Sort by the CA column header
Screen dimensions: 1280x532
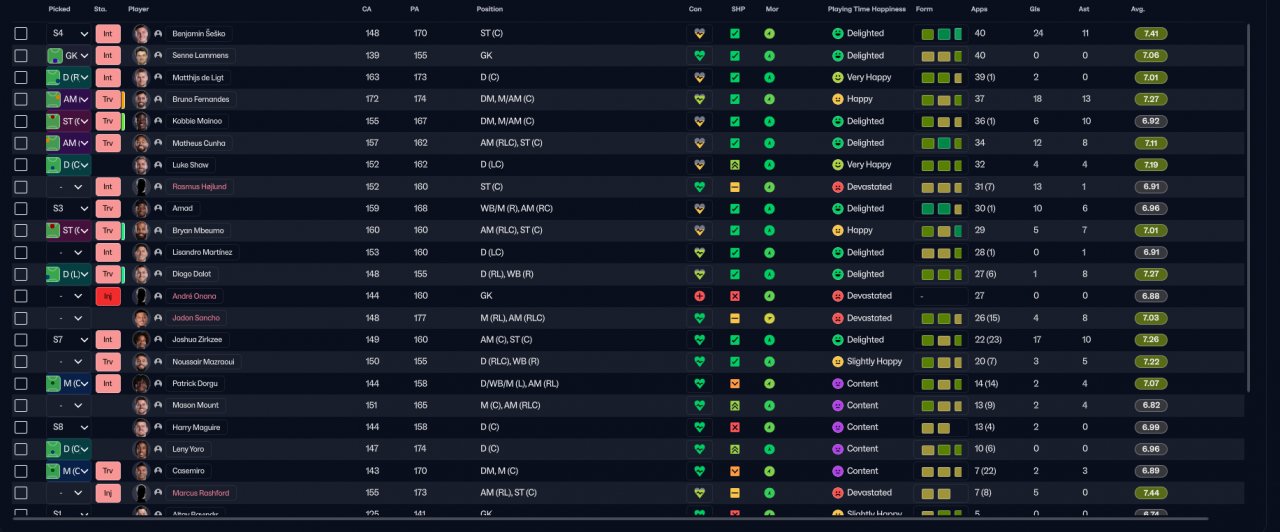pos(367,9)
